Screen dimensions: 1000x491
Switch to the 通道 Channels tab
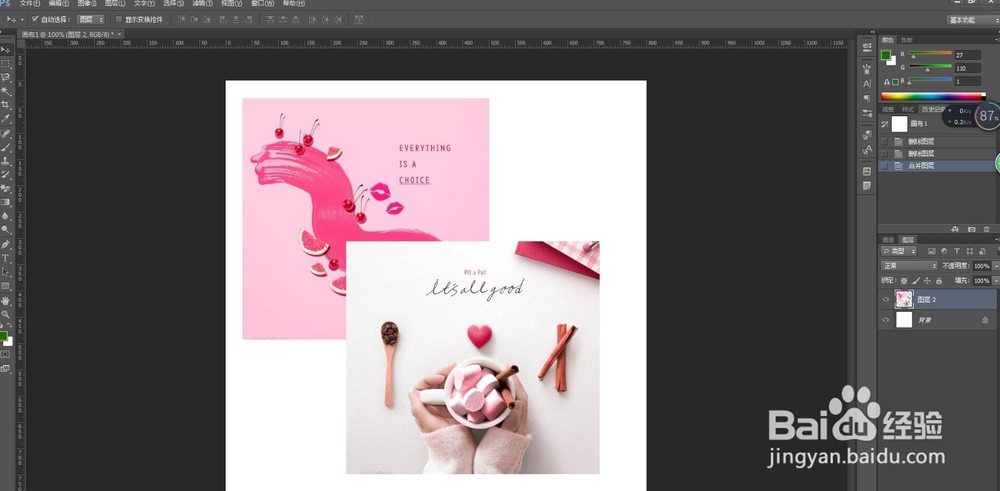click(x=888, y=240)
